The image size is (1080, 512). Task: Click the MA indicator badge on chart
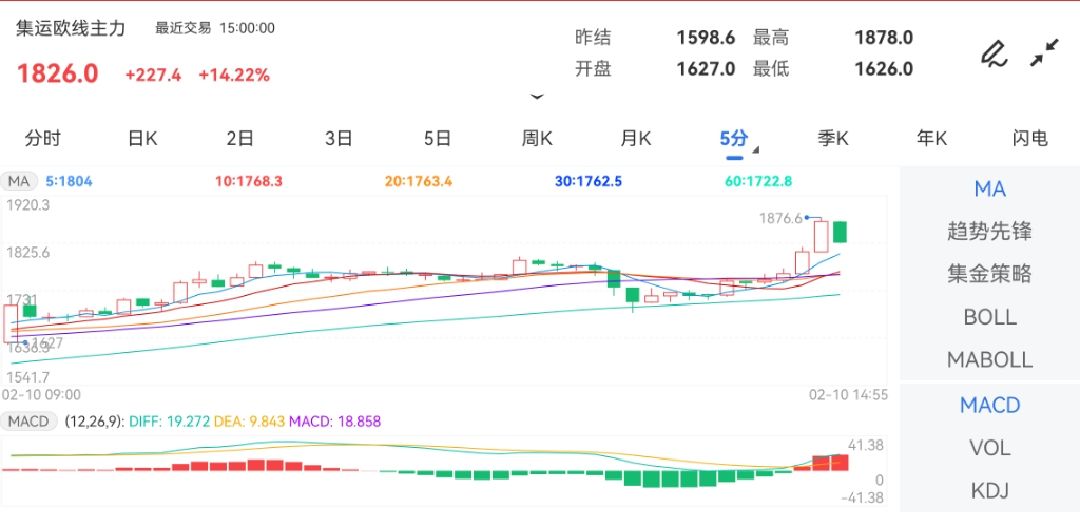pyautogui.click(x=19, y=182)
